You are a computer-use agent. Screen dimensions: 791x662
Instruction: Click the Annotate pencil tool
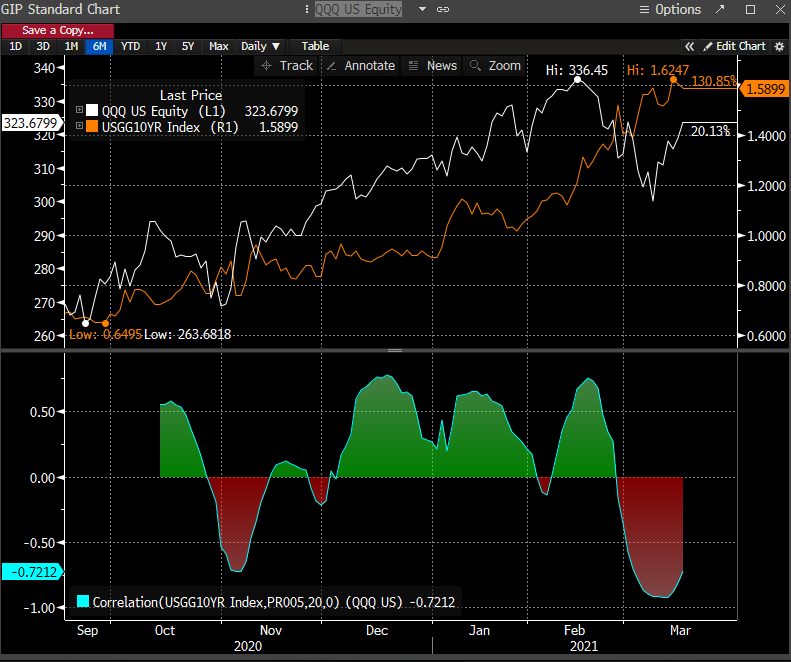click(360, 66)
